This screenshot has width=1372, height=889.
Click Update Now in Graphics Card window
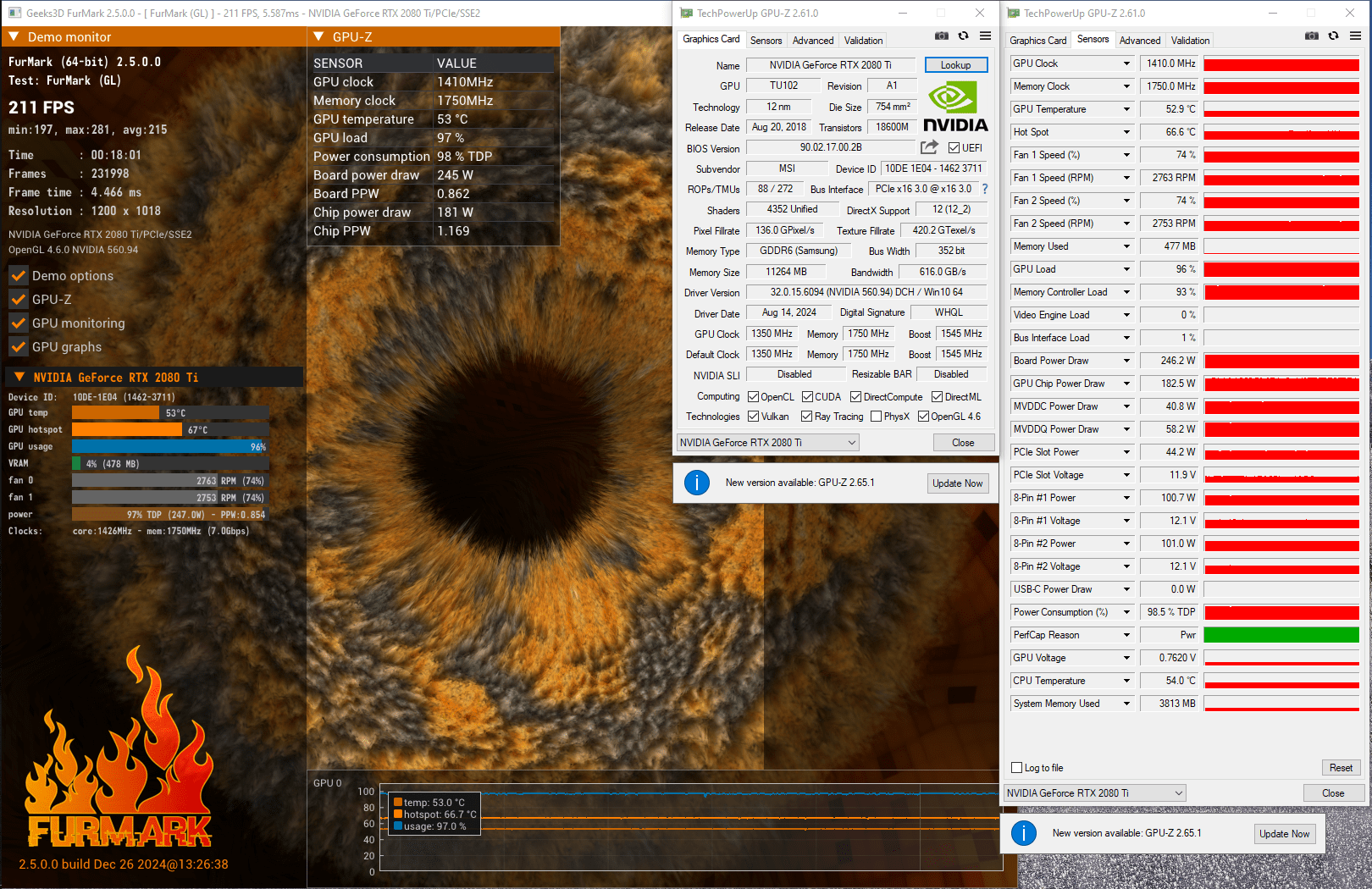tap(958, 483)
